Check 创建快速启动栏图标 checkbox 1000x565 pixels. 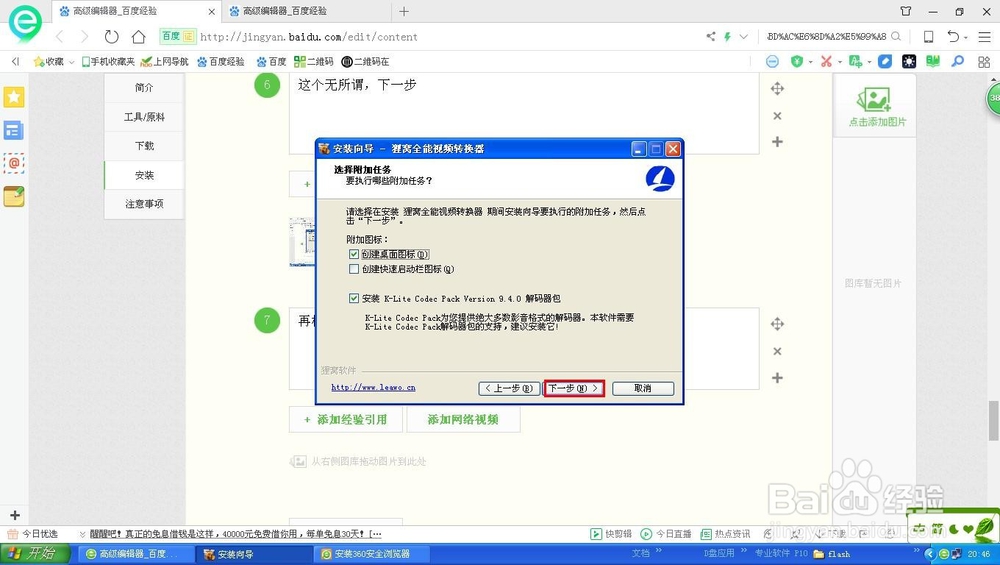pyautogui.click(x=354, y=269)
